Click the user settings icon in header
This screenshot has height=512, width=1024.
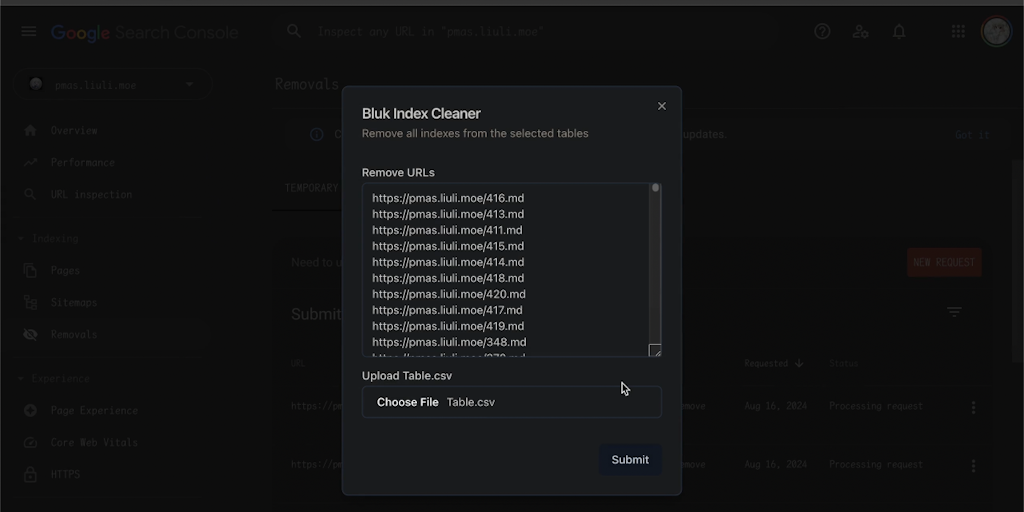pos(860,32)
